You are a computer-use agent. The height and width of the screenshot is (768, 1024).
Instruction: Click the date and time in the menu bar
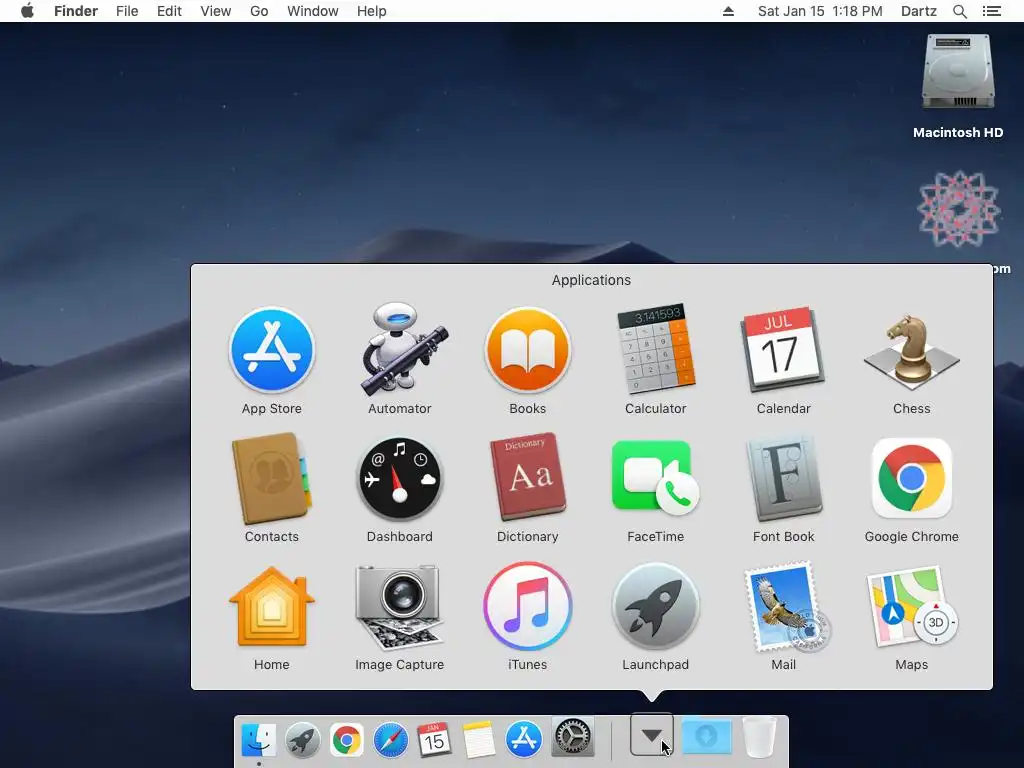click(x=820, y=11)
